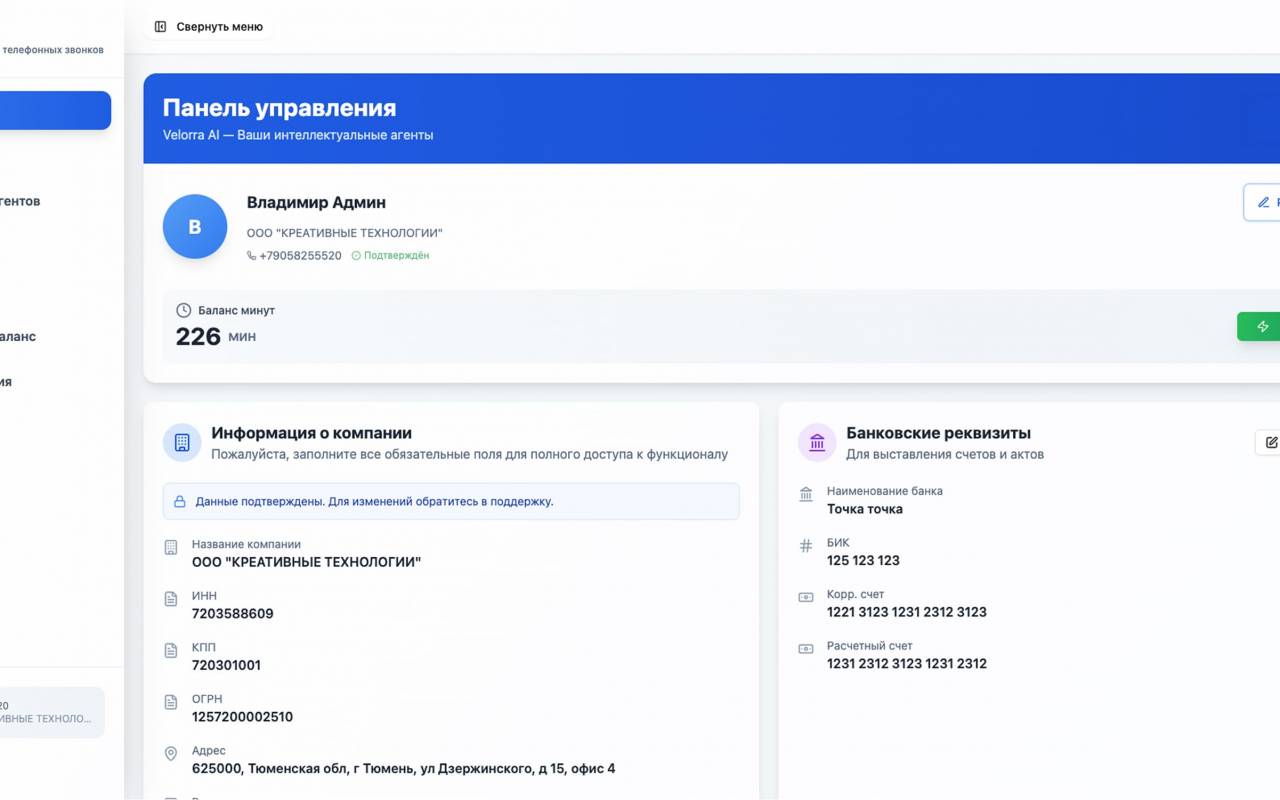
Task: Click the hash icon beside БИК
Action: click(x=806, y=546)
